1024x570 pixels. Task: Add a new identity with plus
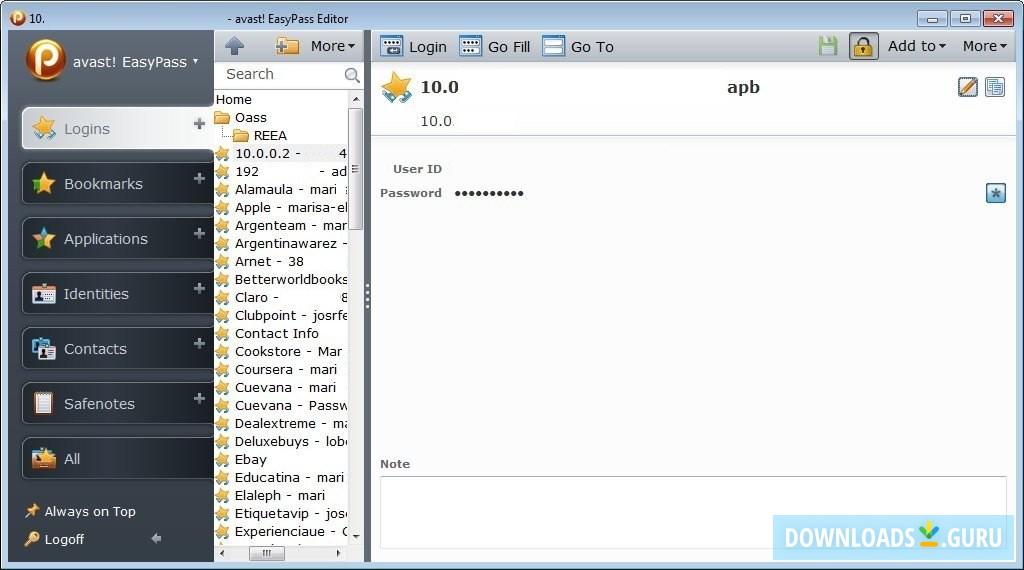coord(199,288)
